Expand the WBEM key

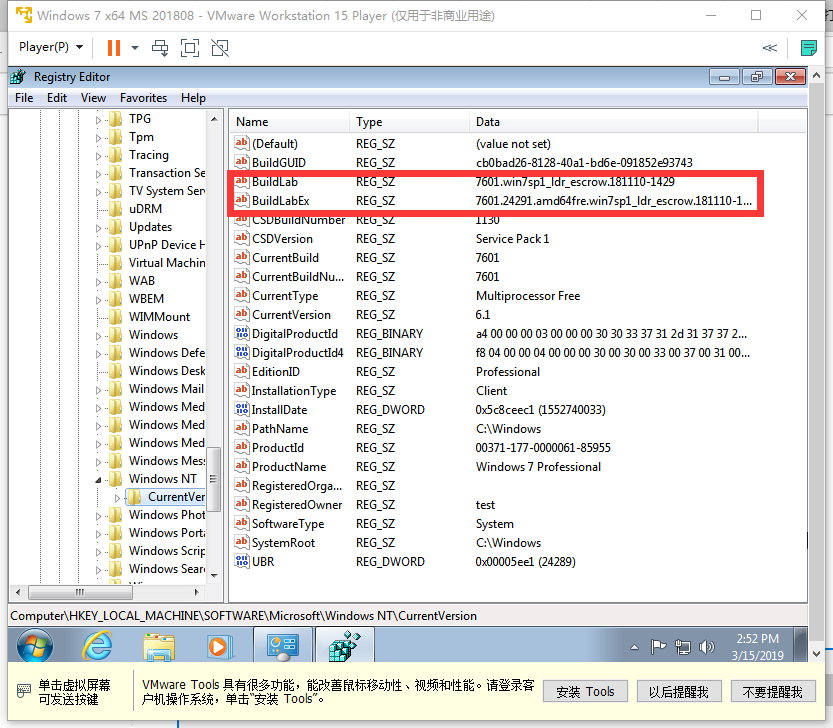click(x=98, y=300)
